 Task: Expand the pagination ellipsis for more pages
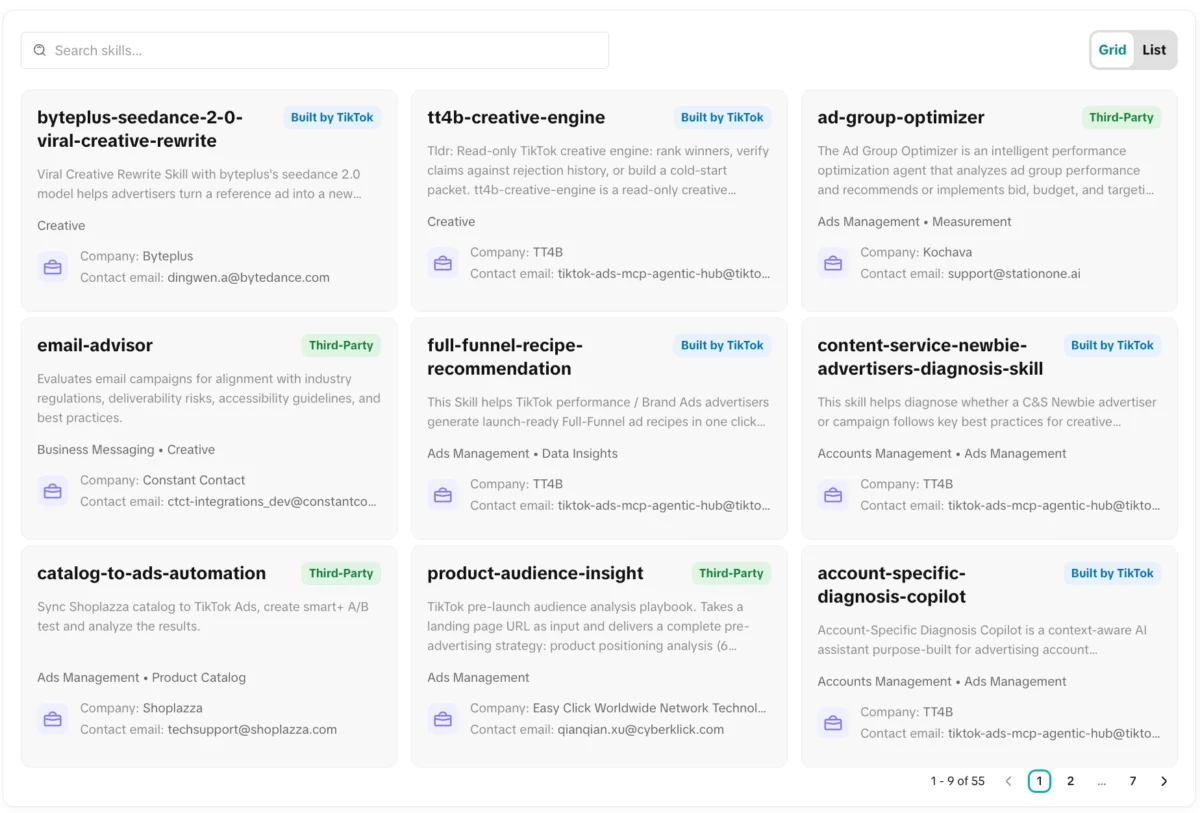[x=1101, y=781]
